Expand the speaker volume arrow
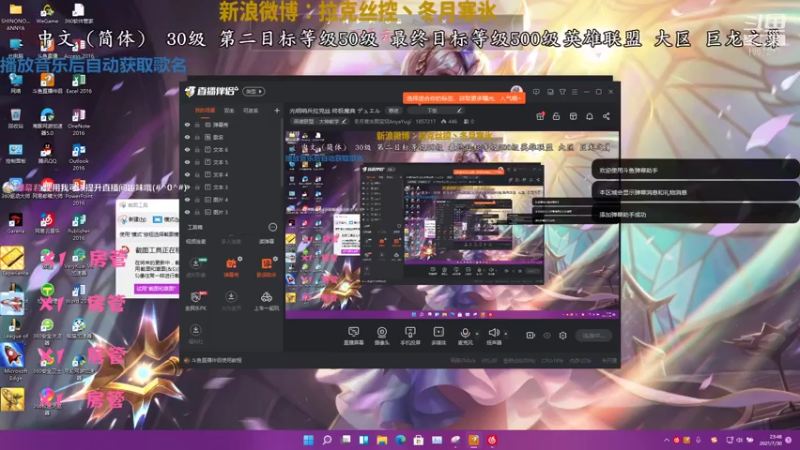800x450 pixels. [506, 334]
